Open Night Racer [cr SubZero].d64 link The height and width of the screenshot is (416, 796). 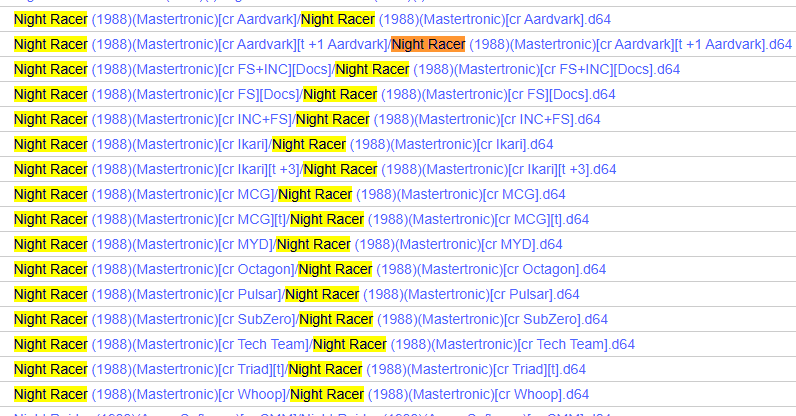click(311, 319)
